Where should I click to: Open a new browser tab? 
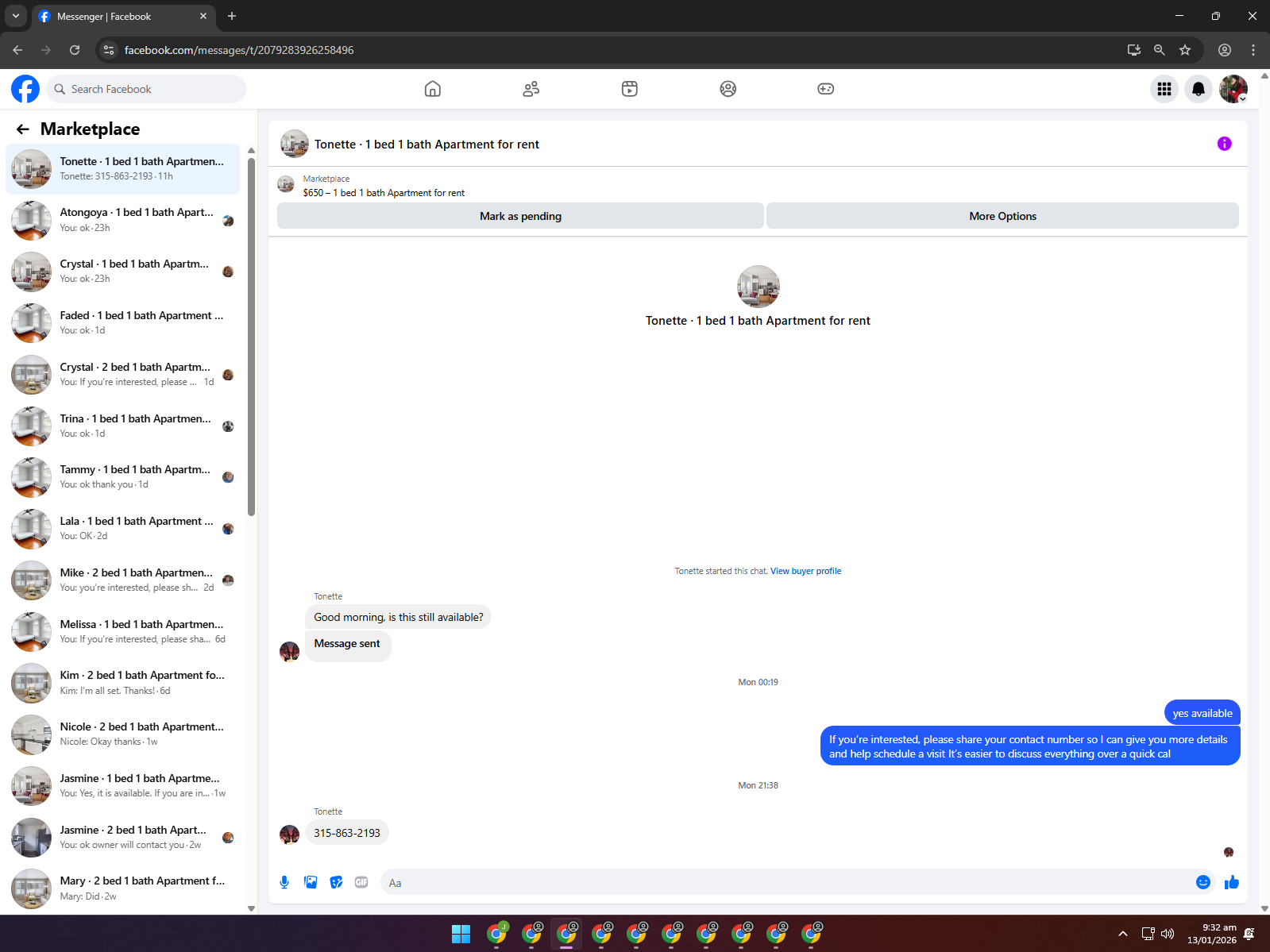pos(232,16)
